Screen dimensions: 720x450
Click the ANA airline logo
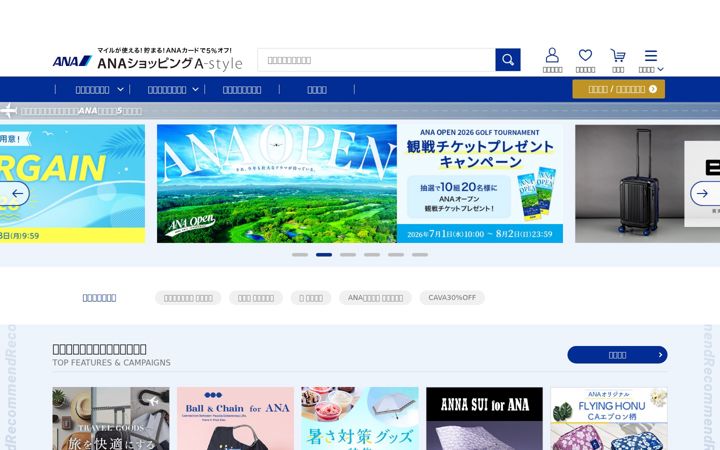(72, 61)
